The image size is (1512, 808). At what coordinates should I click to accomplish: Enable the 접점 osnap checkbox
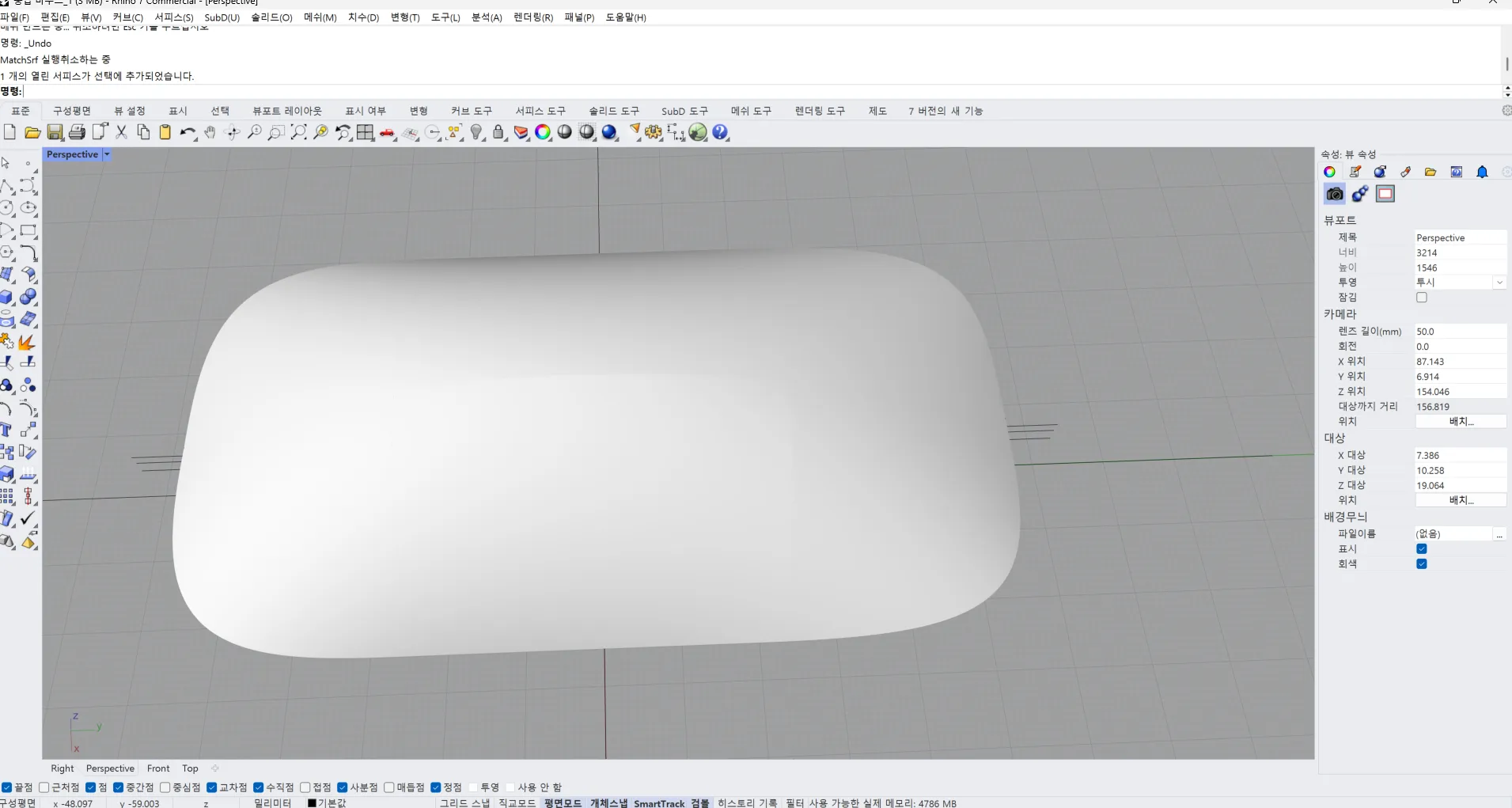coord(305,787)
